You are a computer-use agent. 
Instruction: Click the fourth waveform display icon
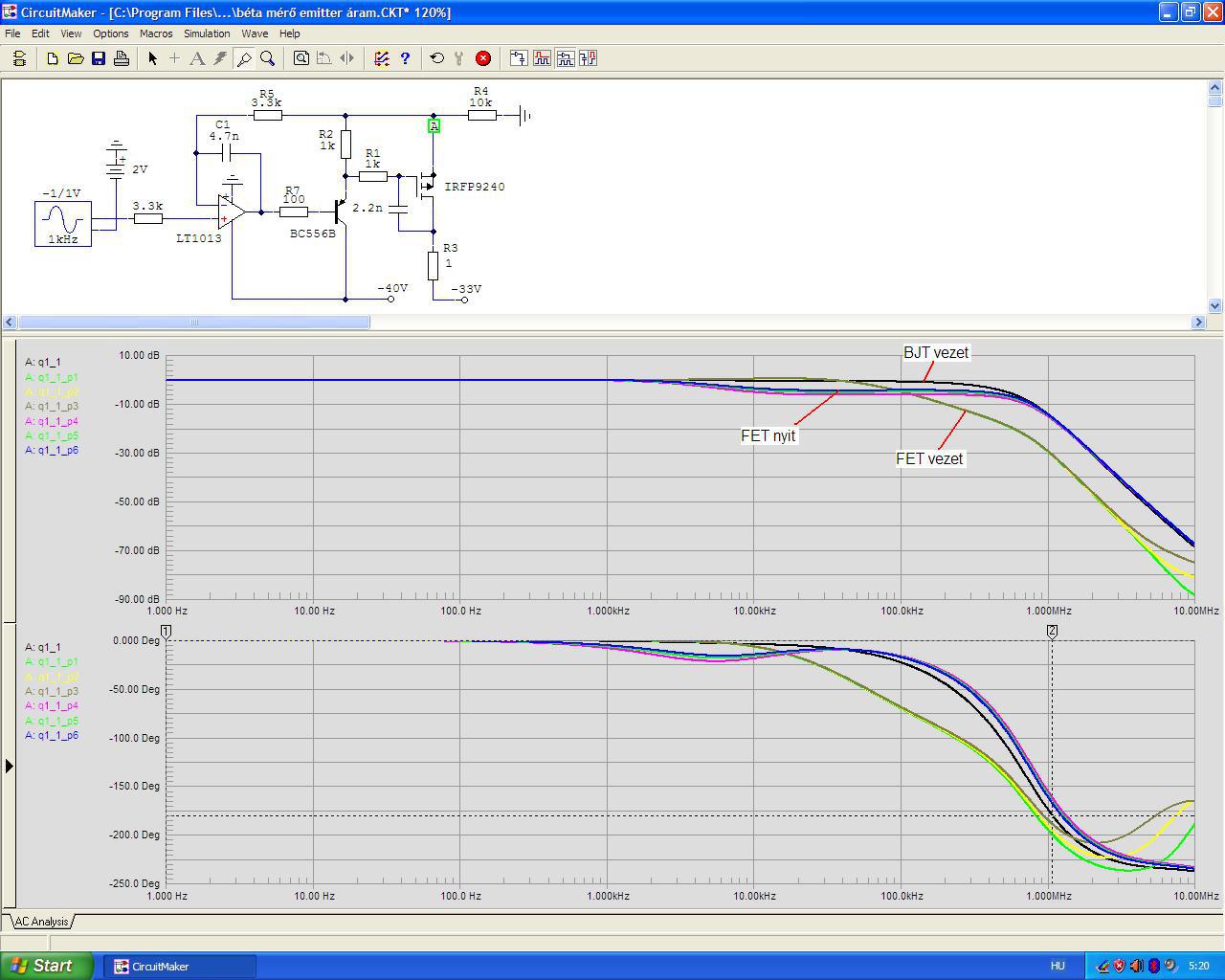tap(588, 58)
